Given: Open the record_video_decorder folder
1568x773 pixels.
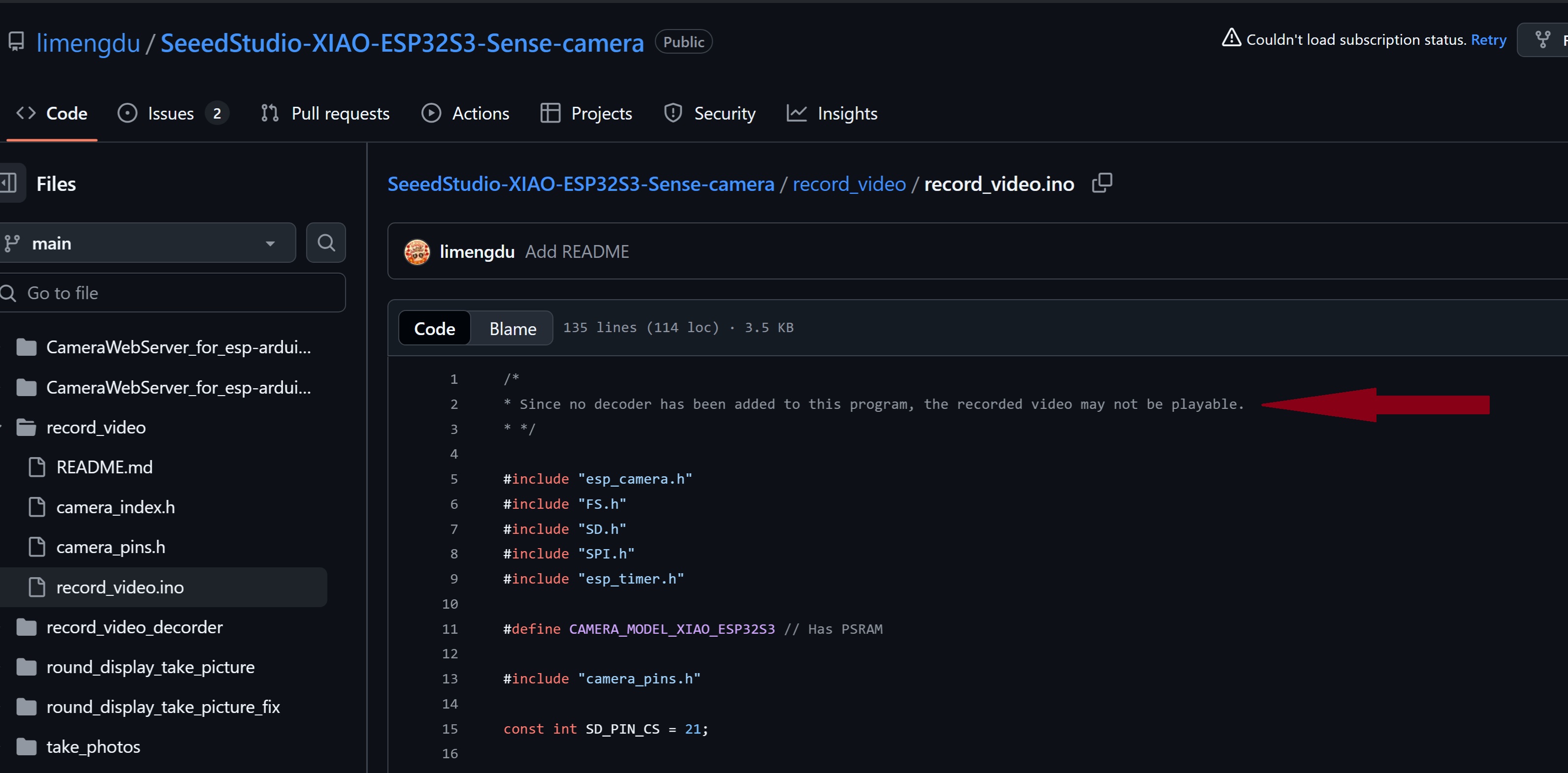Looking at the screenshot, I should (x=134, y=627).
